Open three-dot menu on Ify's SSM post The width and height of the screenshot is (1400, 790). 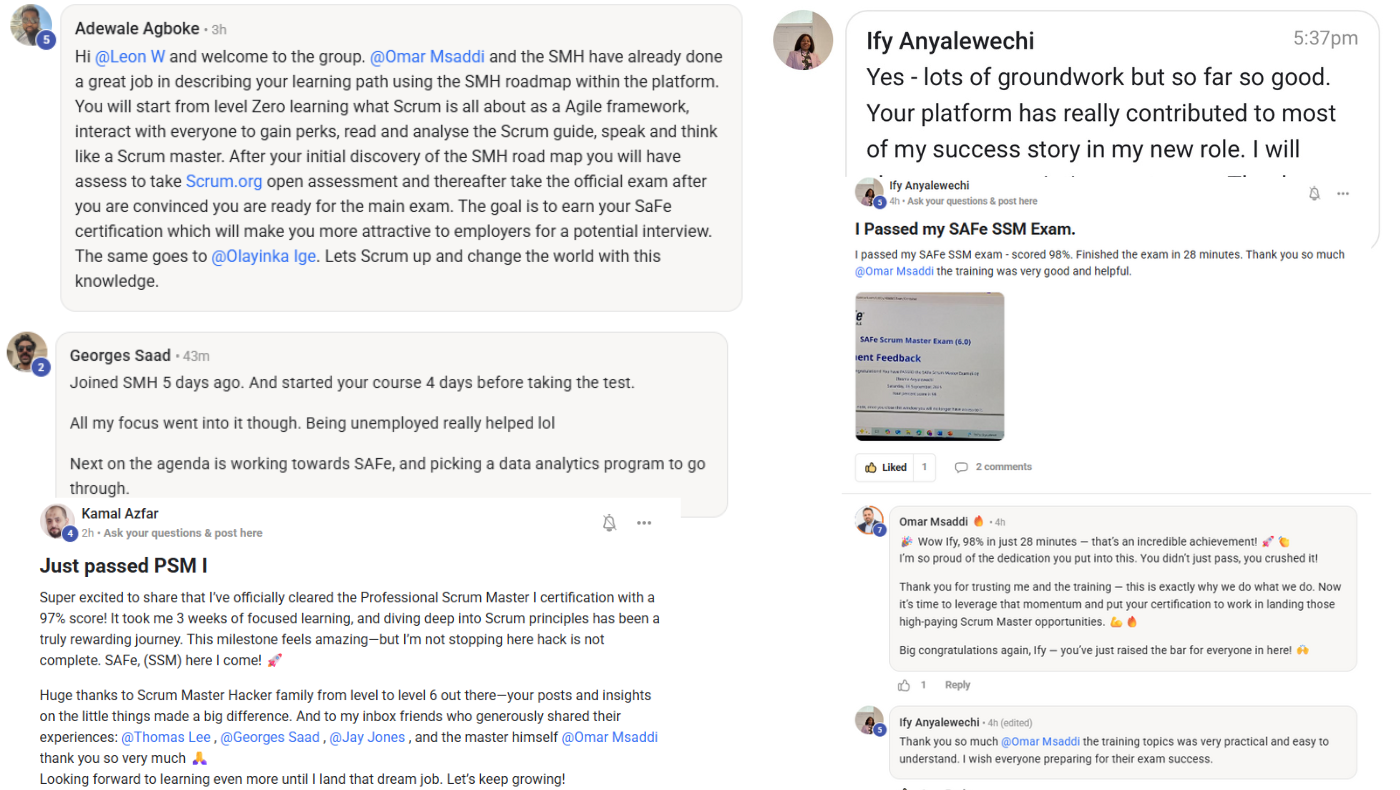(1343, 194)
